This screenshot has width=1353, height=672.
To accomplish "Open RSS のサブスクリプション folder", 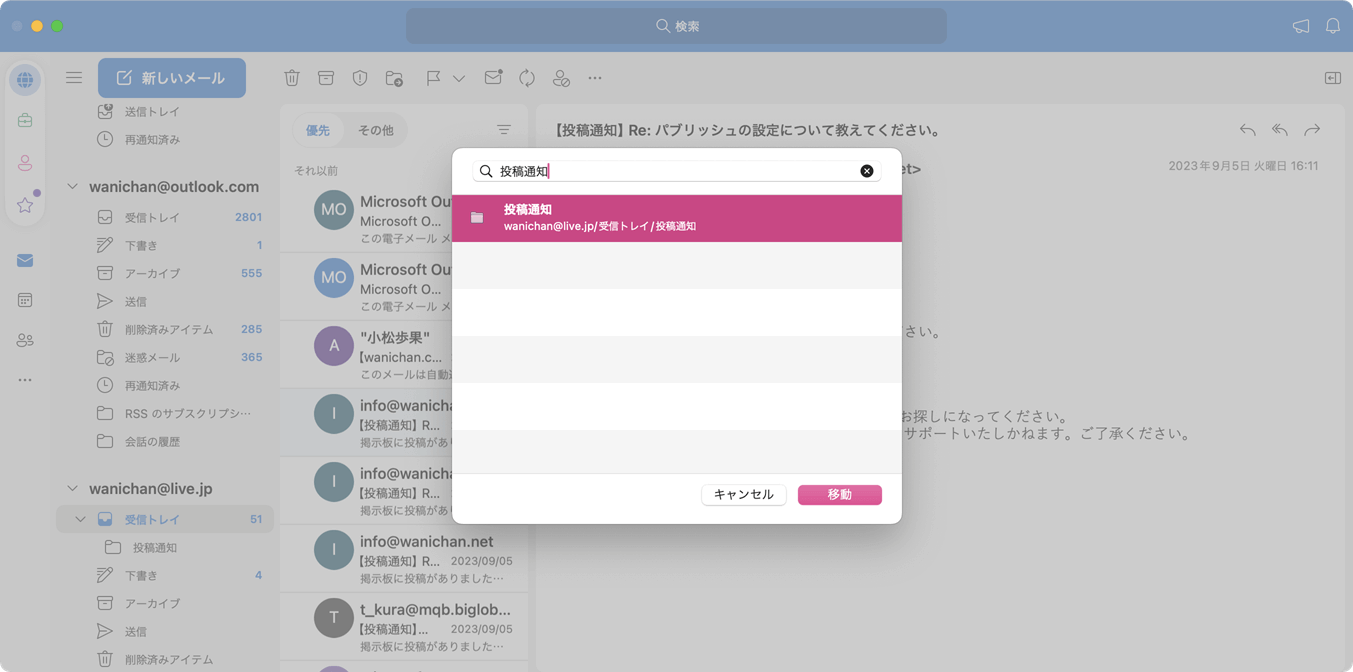I will (165, 413).
